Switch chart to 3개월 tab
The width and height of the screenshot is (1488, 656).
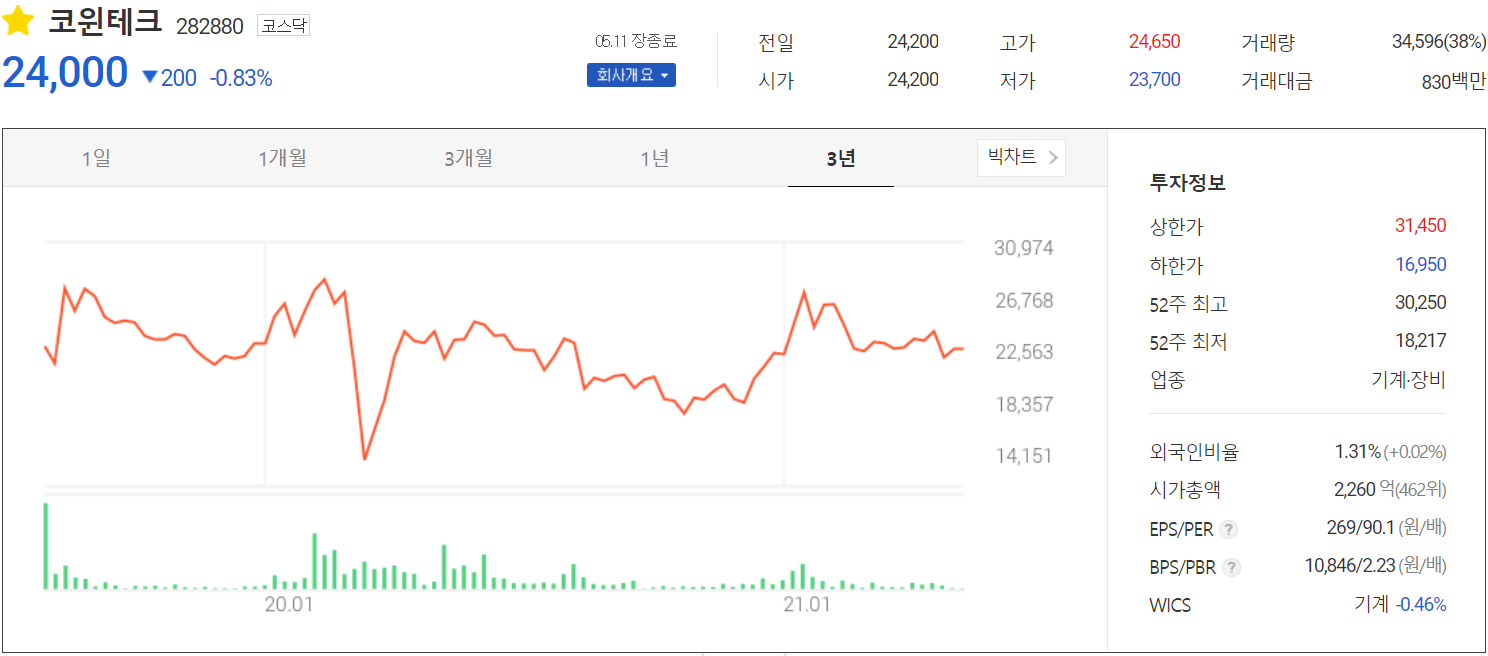(468, 157)
